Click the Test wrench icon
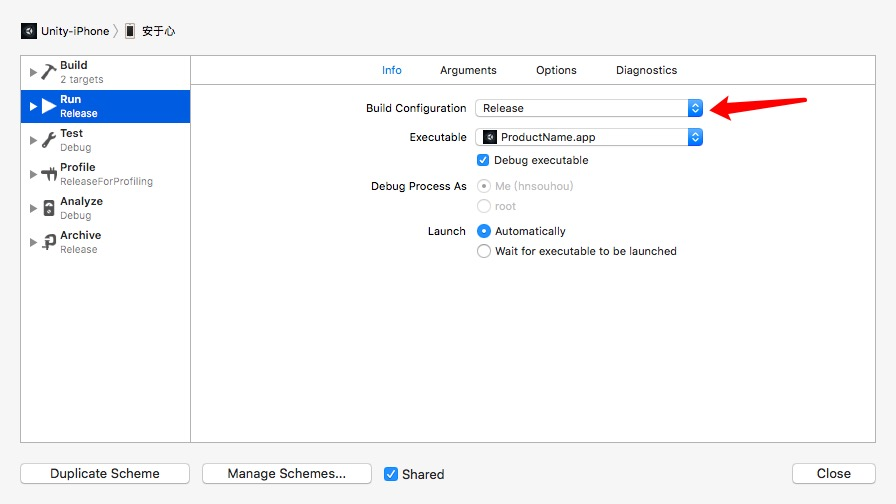This screenshot has width=896, height=504. pyautogui.click(x=48, y=140)
